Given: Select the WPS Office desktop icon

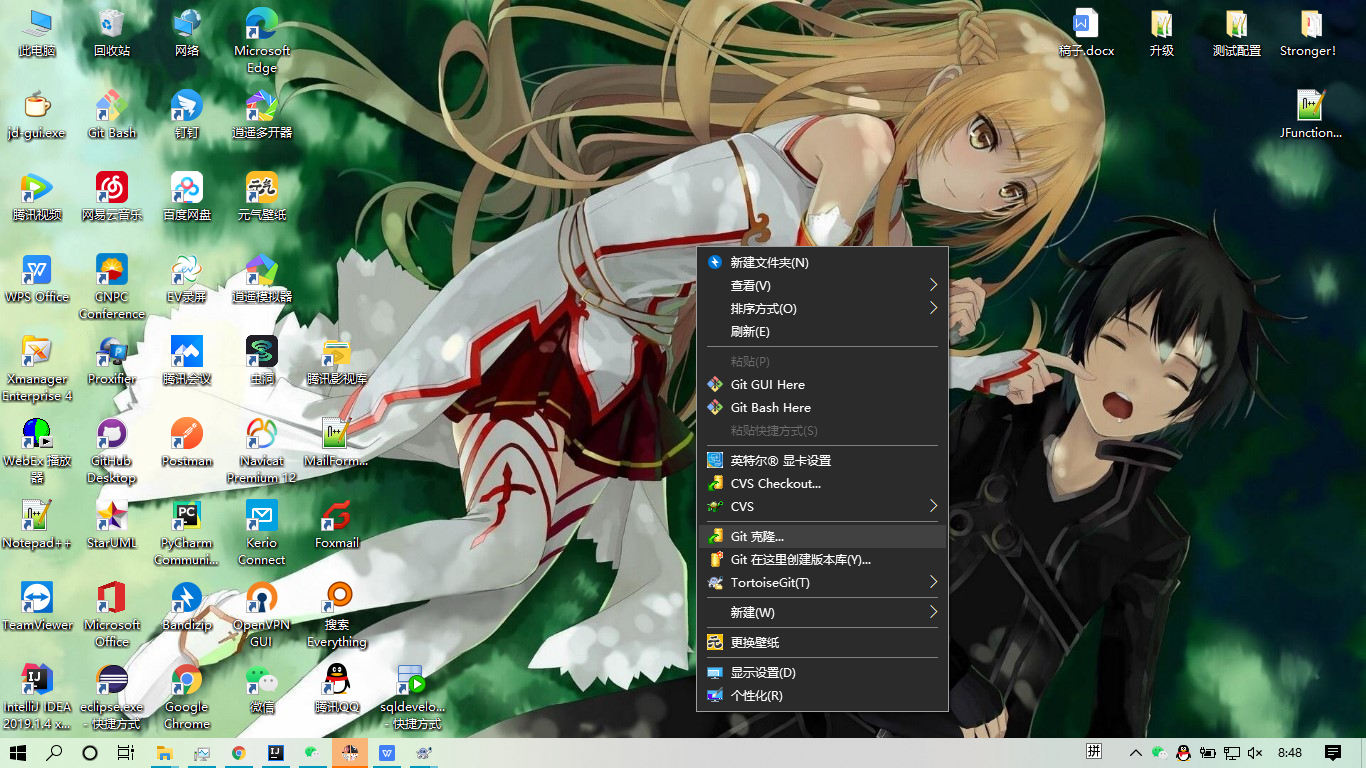Looking at the screenshot, I should click(x=37, y=278).
